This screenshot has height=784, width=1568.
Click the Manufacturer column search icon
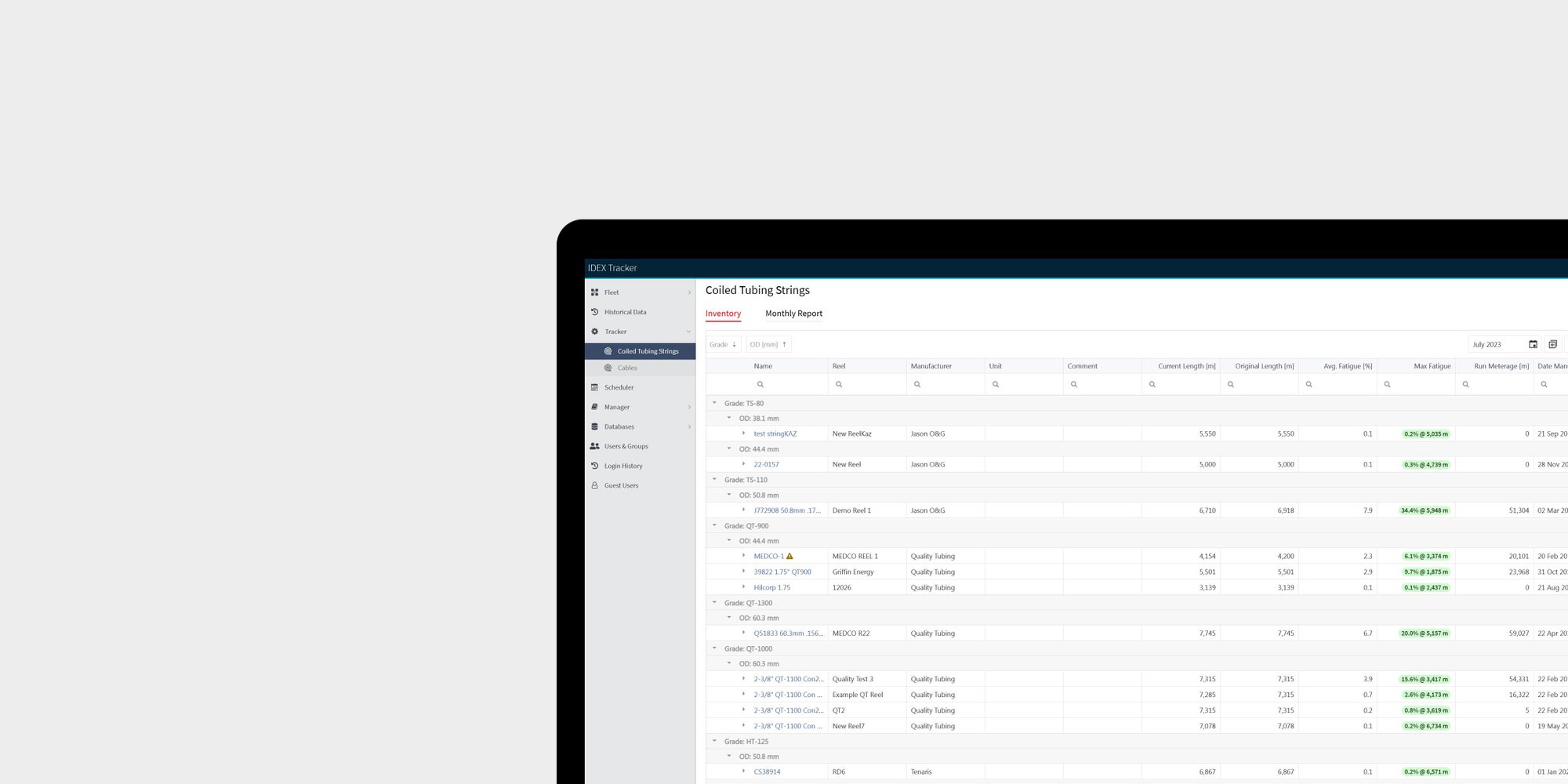[917, 384]
